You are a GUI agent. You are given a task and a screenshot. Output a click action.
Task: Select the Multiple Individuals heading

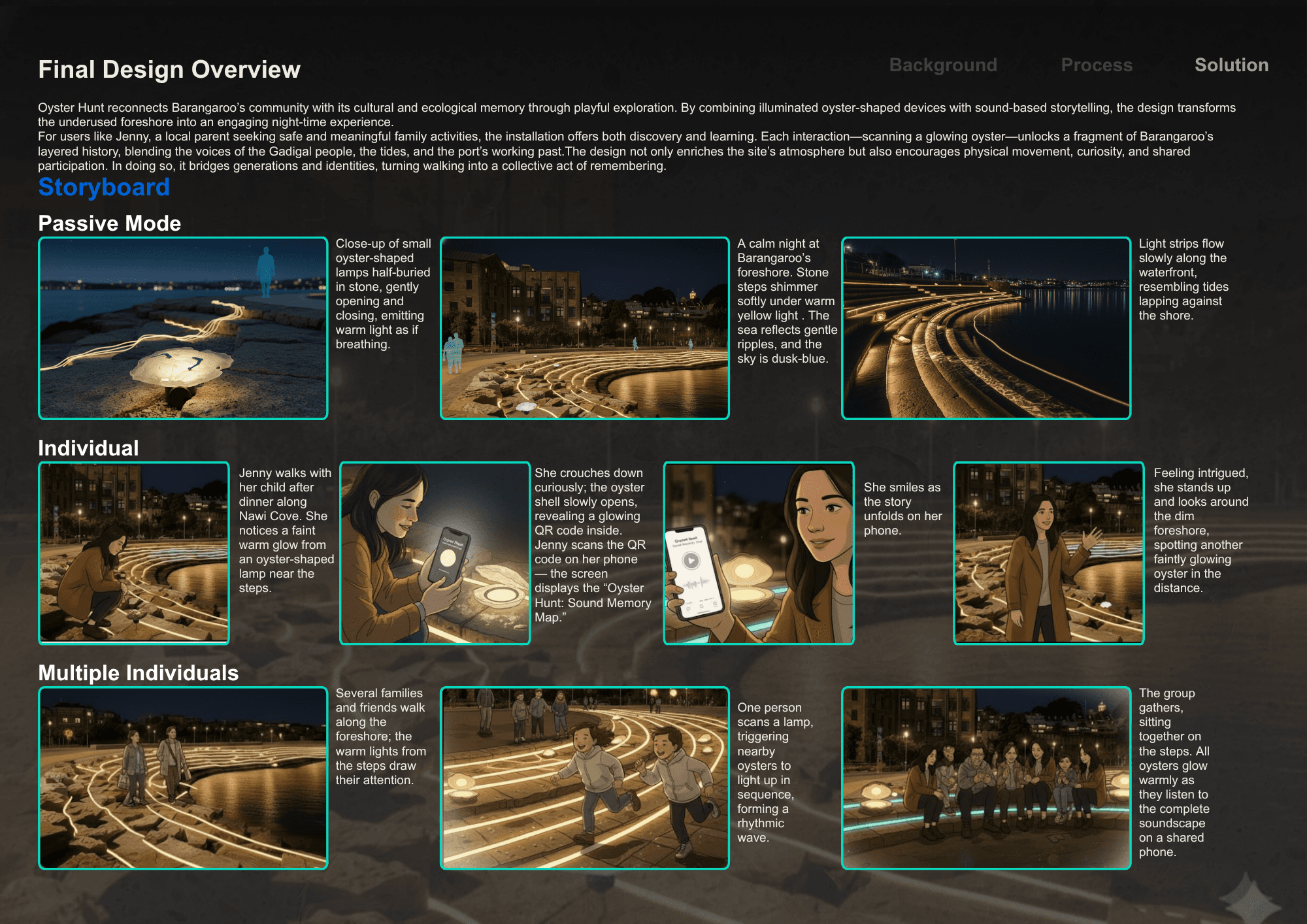(138, 673)
